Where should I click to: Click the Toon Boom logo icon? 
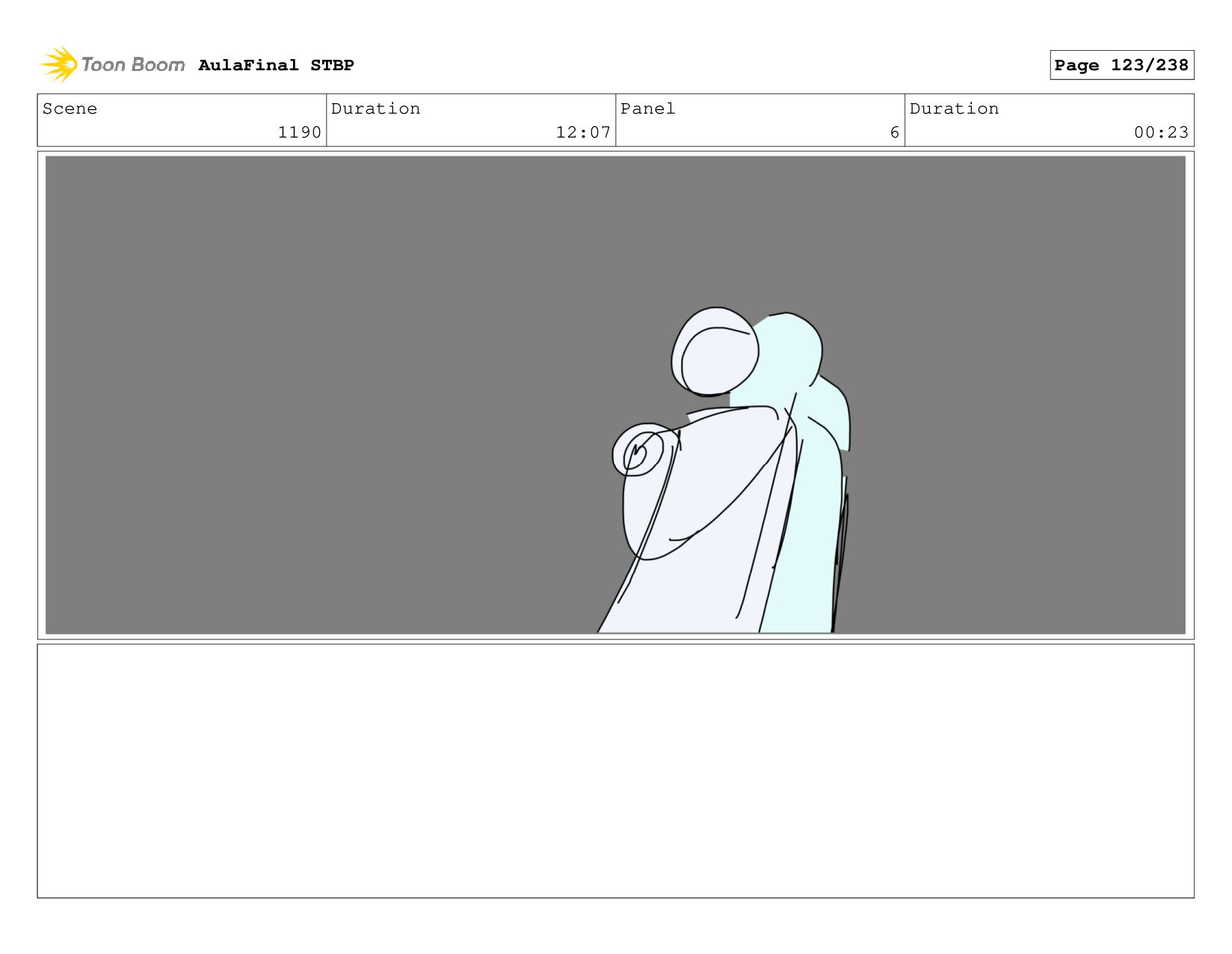pos(59,64)
